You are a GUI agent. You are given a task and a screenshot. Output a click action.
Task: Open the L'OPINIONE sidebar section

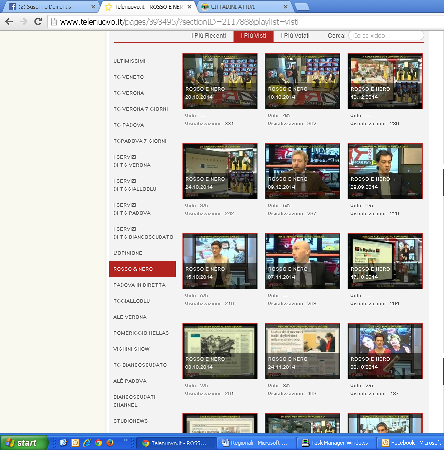click(128, 253)
